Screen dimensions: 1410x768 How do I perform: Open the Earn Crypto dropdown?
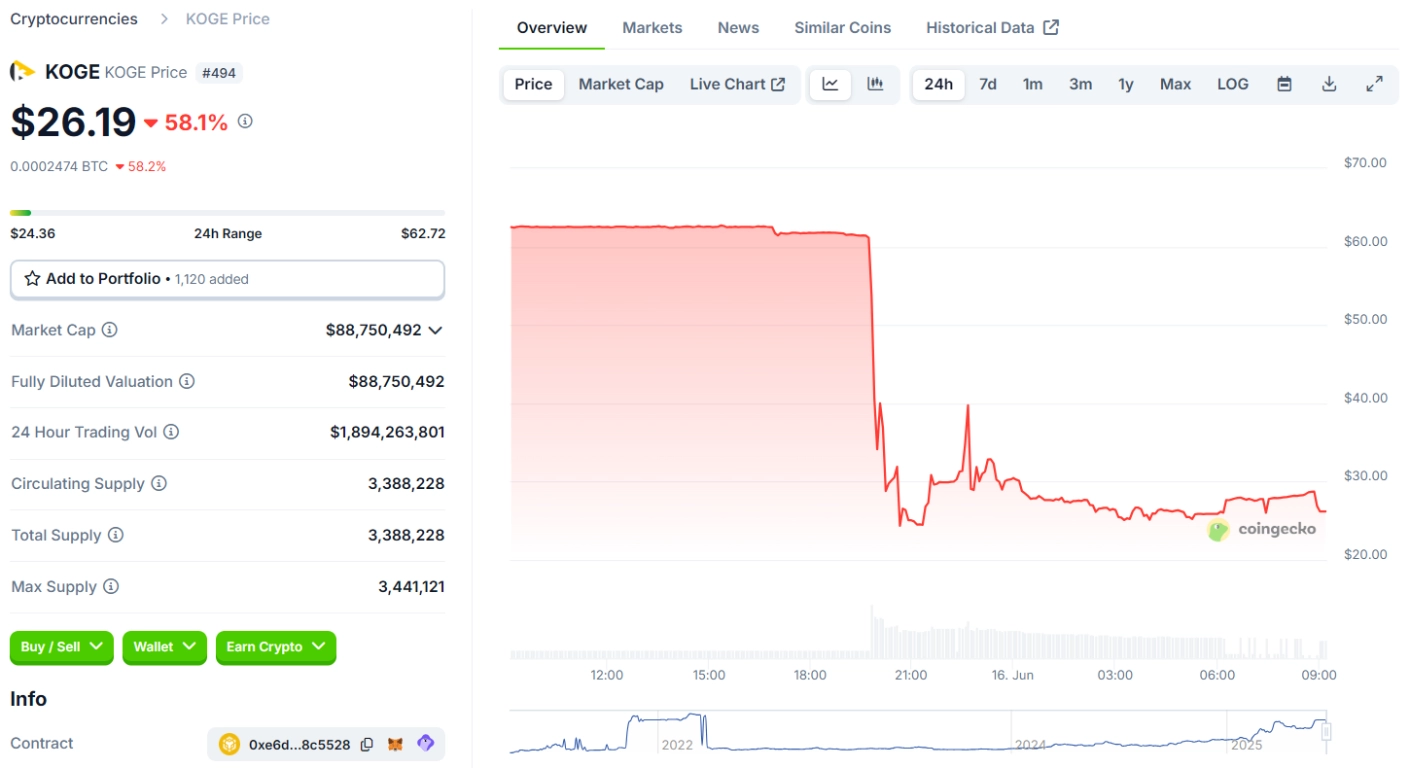point(275,647)
